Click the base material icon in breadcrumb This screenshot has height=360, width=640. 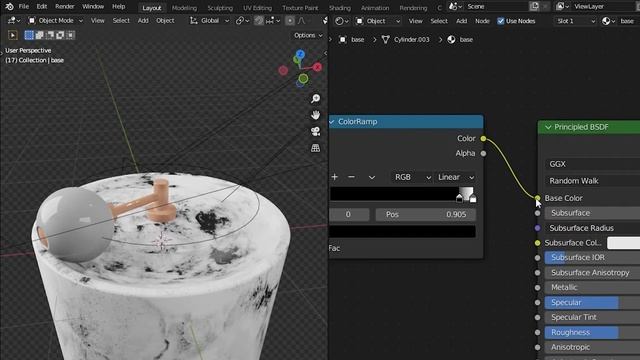[x=451, y=40]
